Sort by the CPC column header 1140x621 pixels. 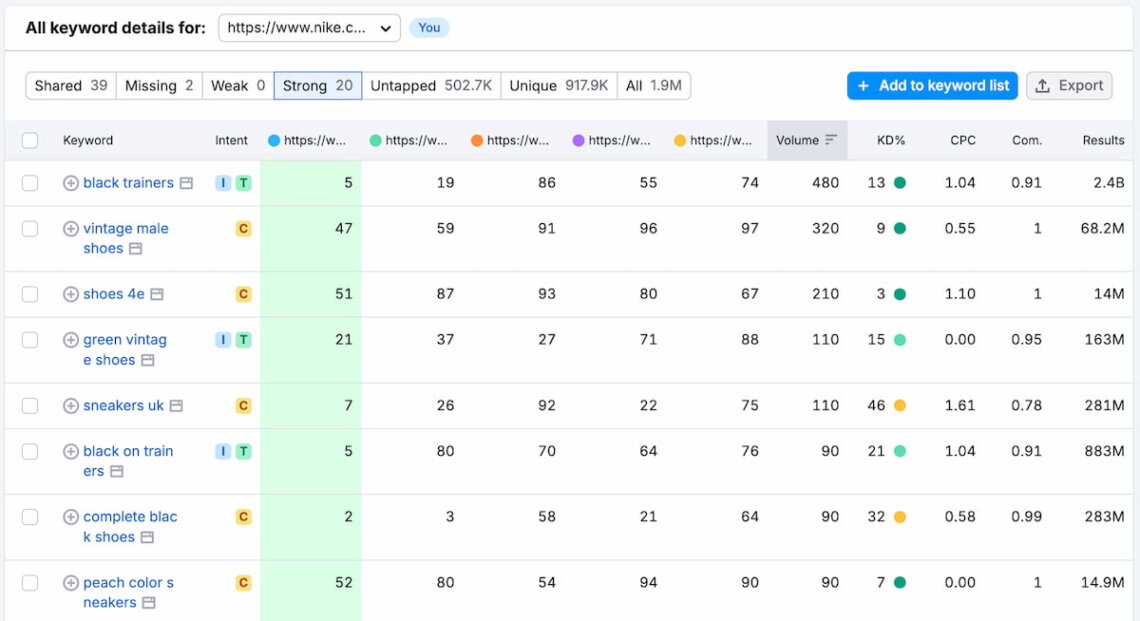[x=963, y=140]
